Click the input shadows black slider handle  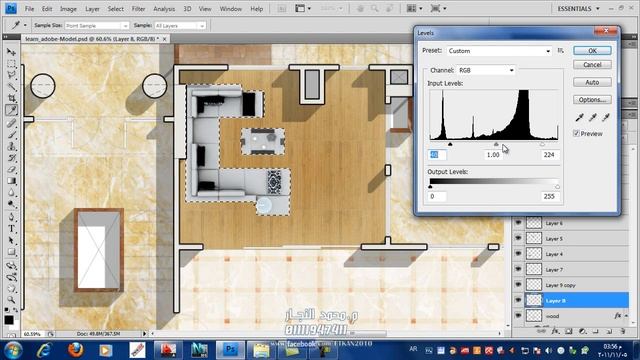(450, 144)
